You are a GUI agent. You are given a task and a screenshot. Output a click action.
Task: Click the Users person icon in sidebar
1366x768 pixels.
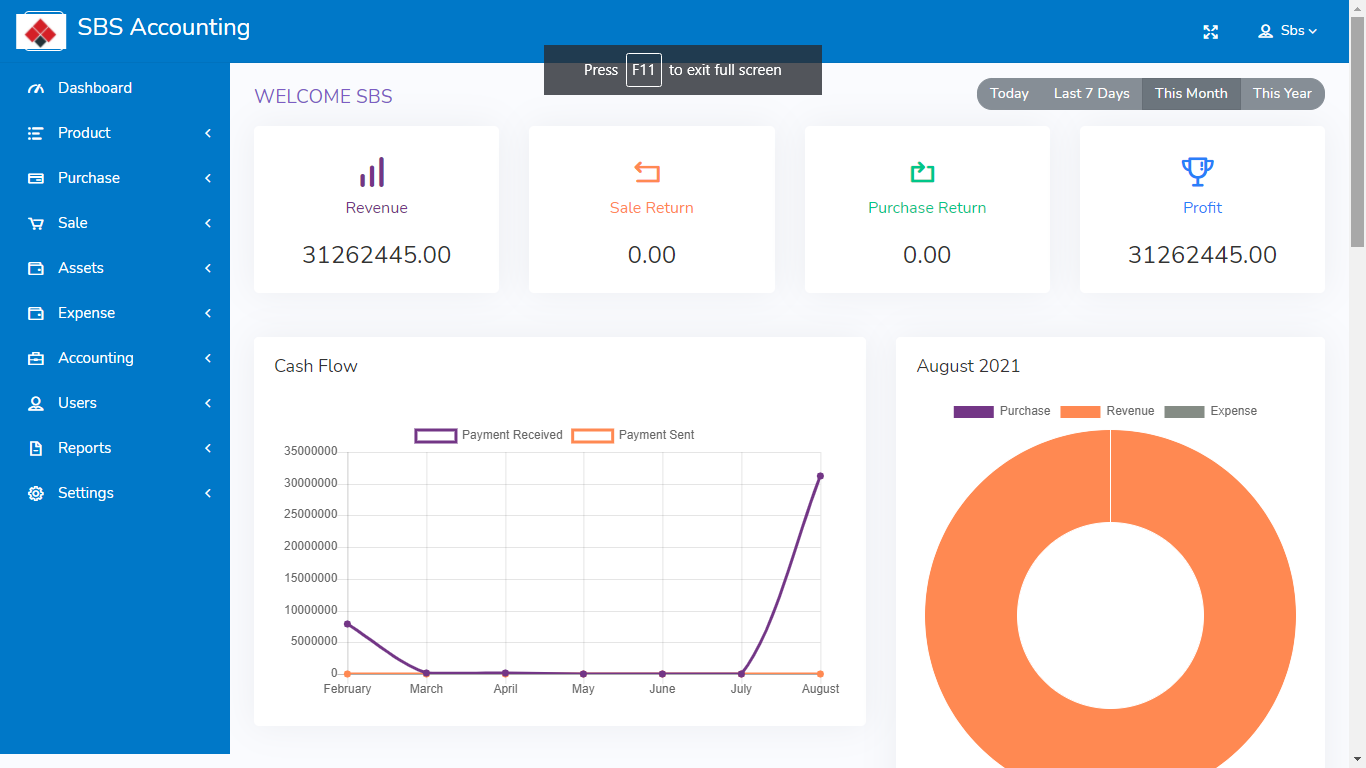pyautogui.click(x=36, y=403)
